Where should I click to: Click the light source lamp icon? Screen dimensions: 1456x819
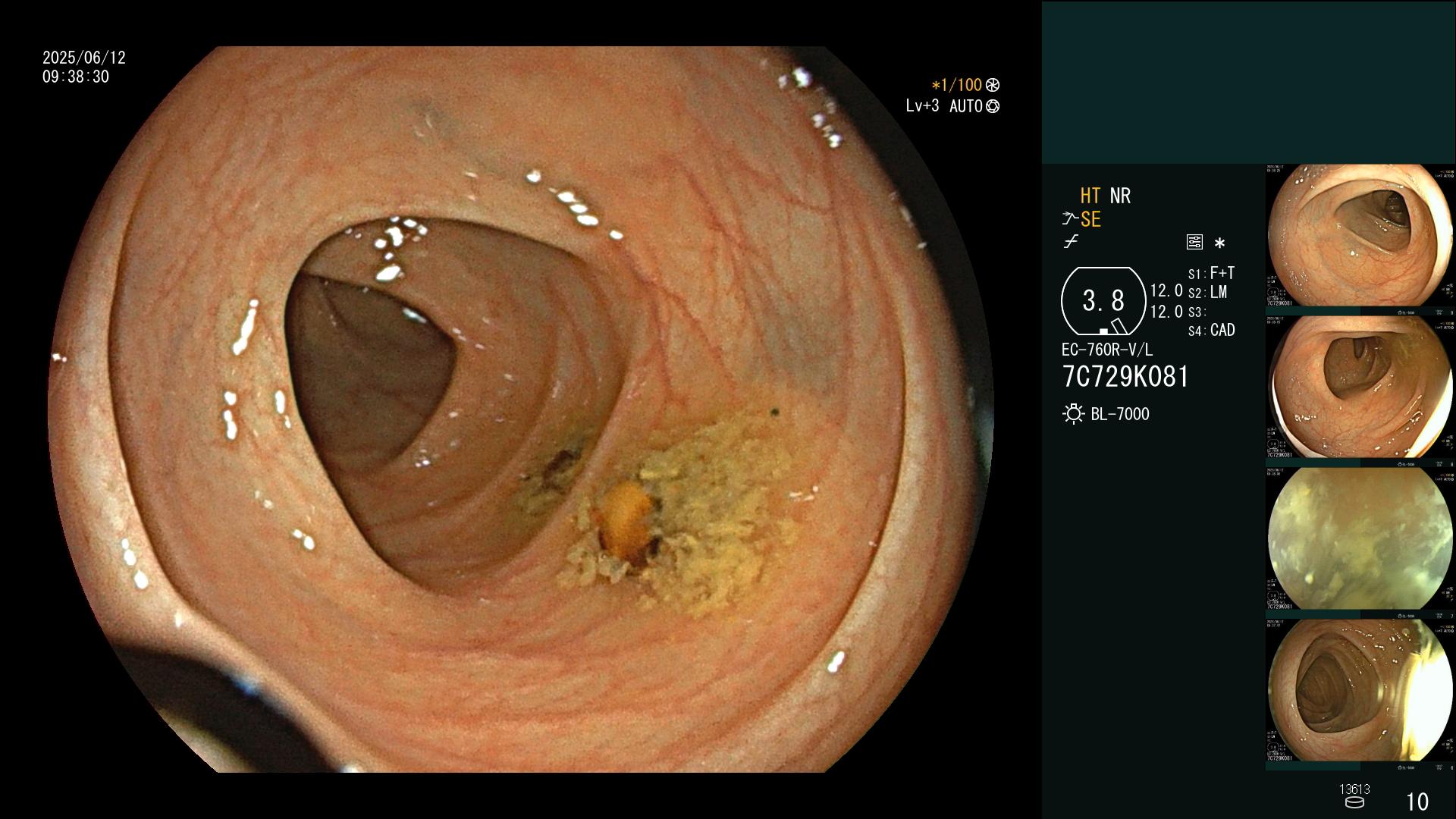tap(1073, 414)
